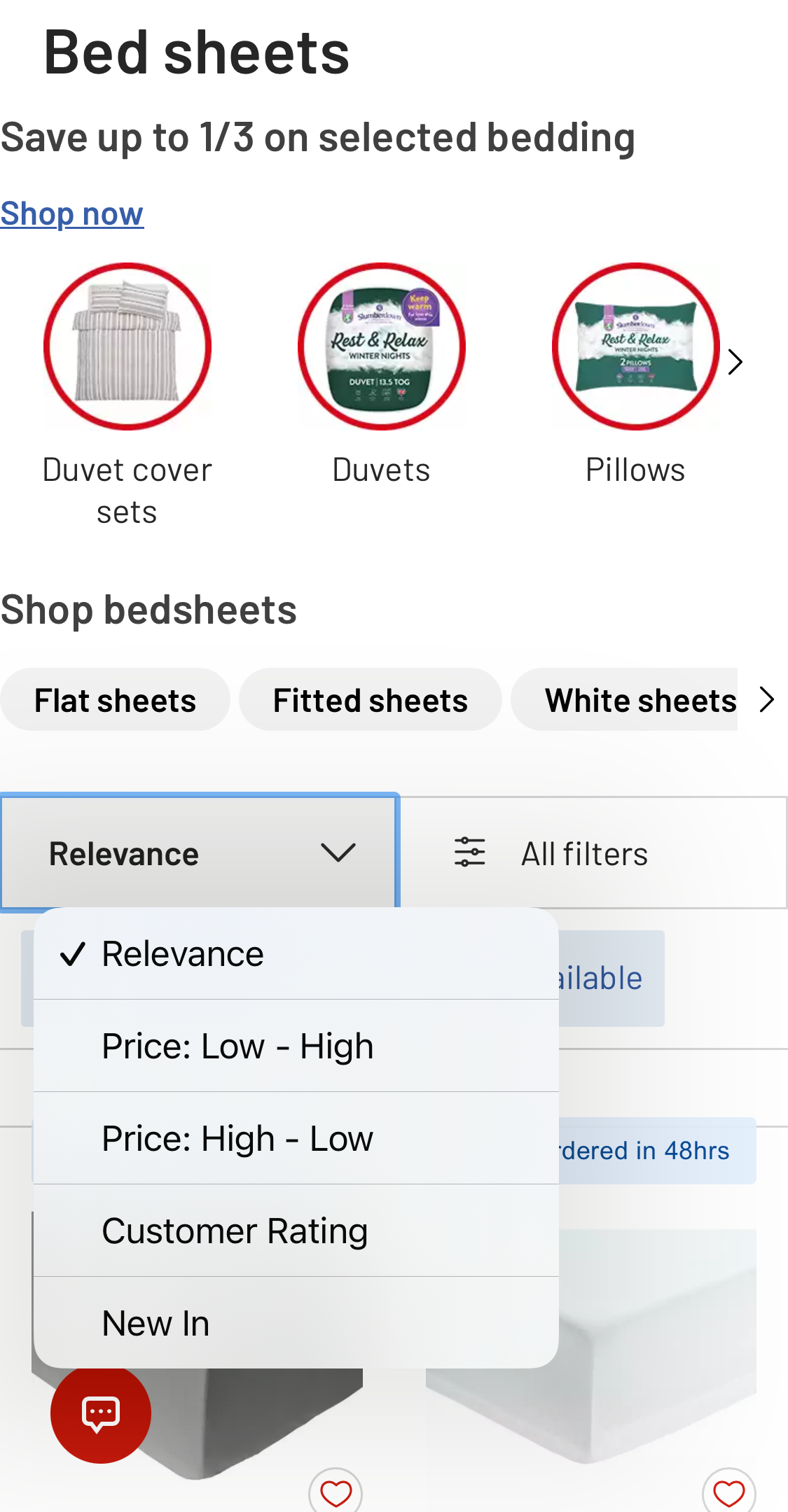Viewport: 788px width, 1512px height.
Task: Open the Pillows category
Action: tap(635, 348)
